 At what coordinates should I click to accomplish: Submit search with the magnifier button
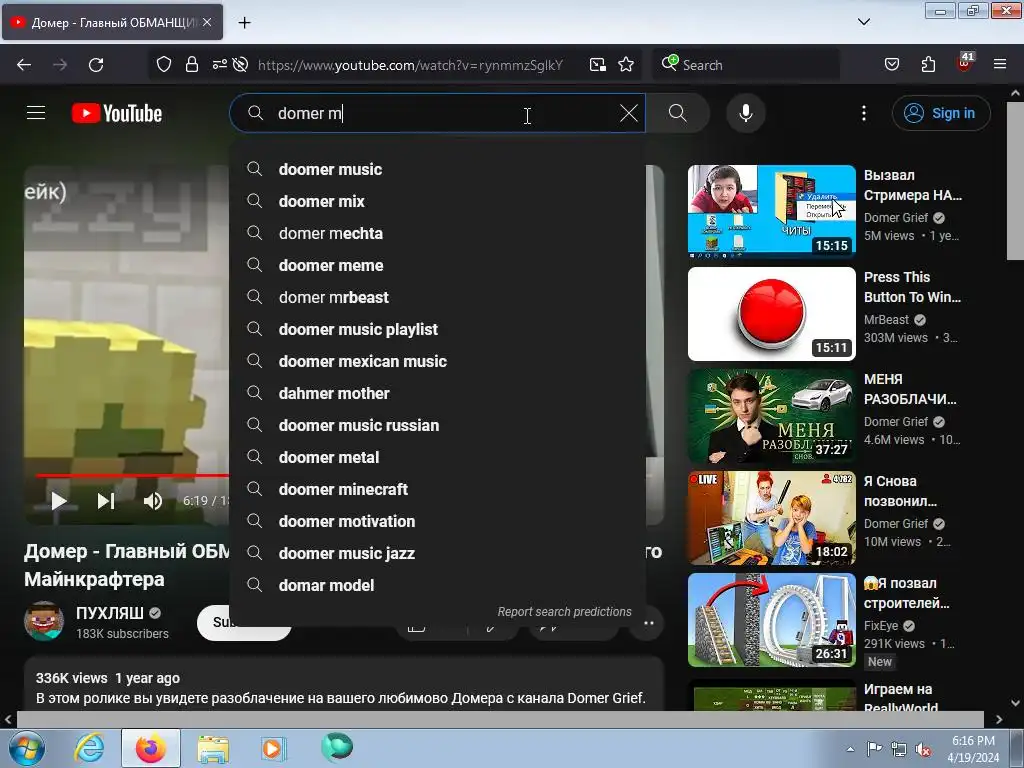(x=678, y=113)
